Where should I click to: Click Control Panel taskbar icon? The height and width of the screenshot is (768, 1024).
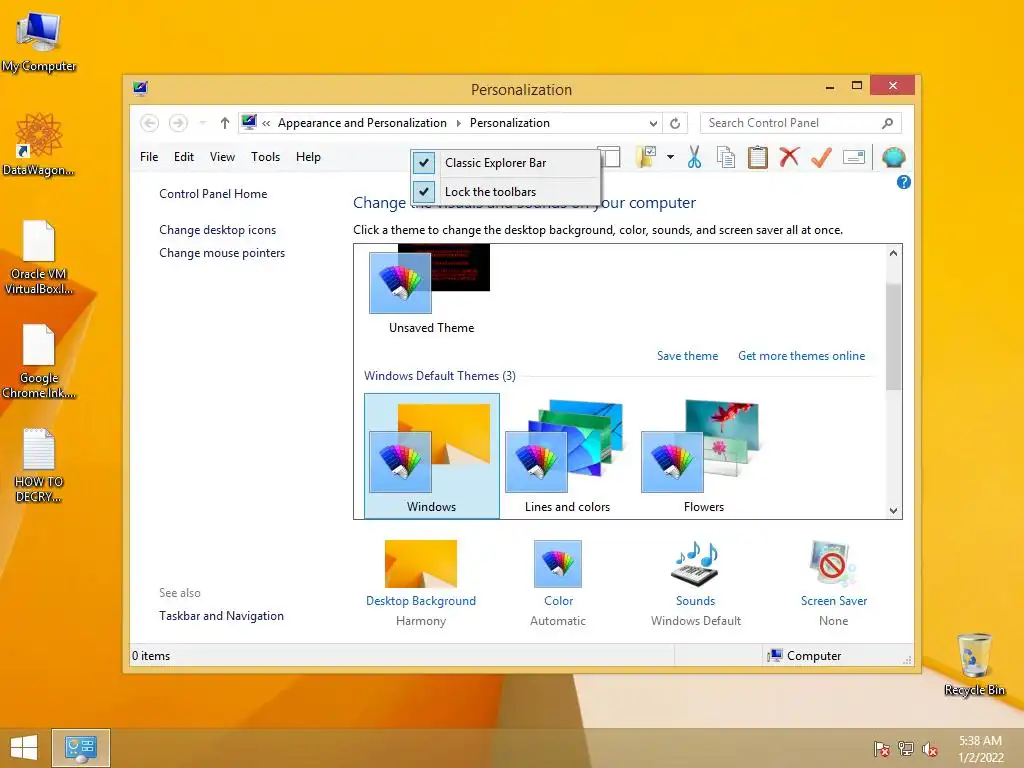(x=81, y=748)
